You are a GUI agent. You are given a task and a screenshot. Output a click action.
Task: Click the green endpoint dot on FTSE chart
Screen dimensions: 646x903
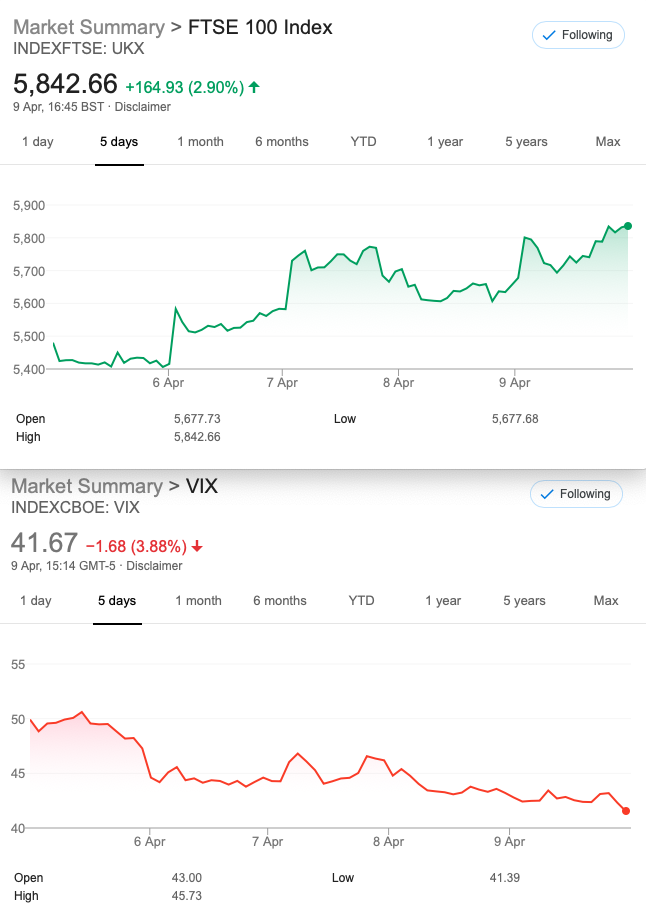tap(628, 226)
